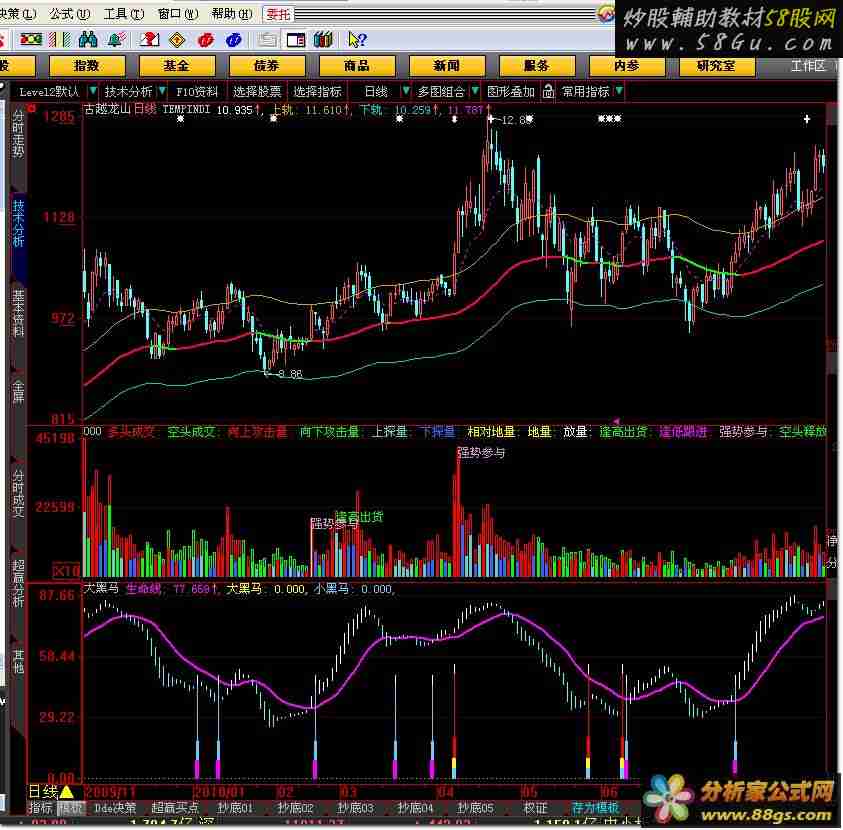Click 选择指标 in chart toolbar

click(317, 91)
